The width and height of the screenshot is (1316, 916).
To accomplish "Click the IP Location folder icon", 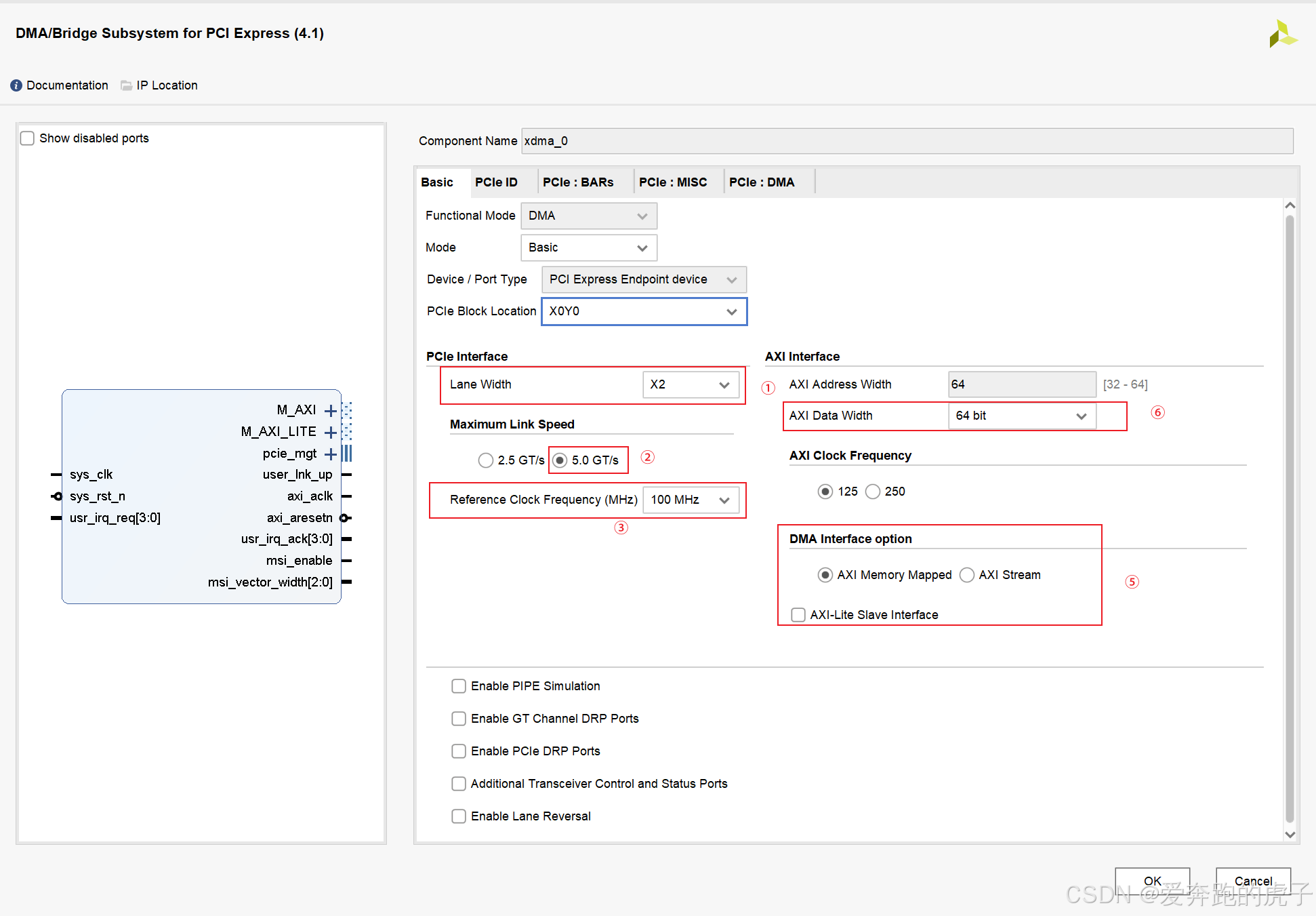I will (x=126, y=85).
